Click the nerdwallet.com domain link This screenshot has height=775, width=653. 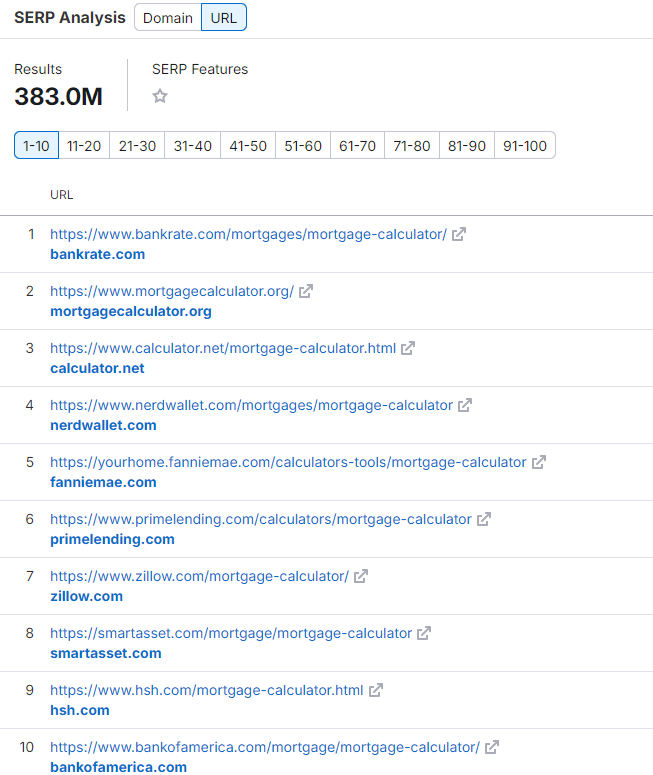click(103, 425)
